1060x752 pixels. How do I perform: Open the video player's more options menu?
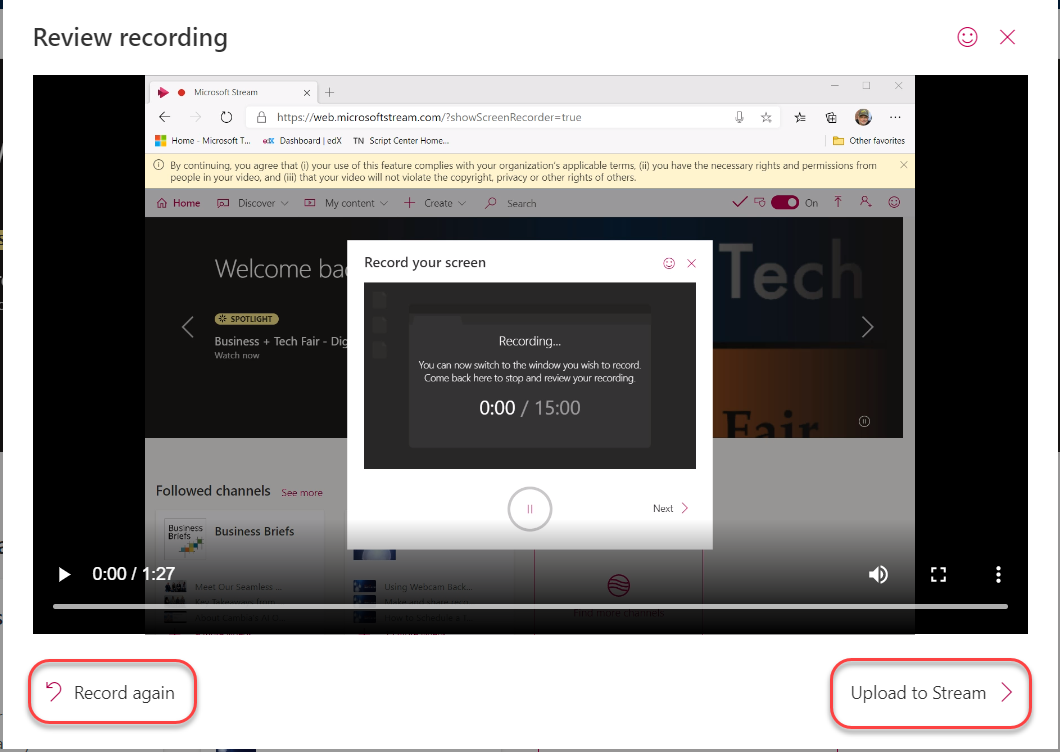[998, 574]
